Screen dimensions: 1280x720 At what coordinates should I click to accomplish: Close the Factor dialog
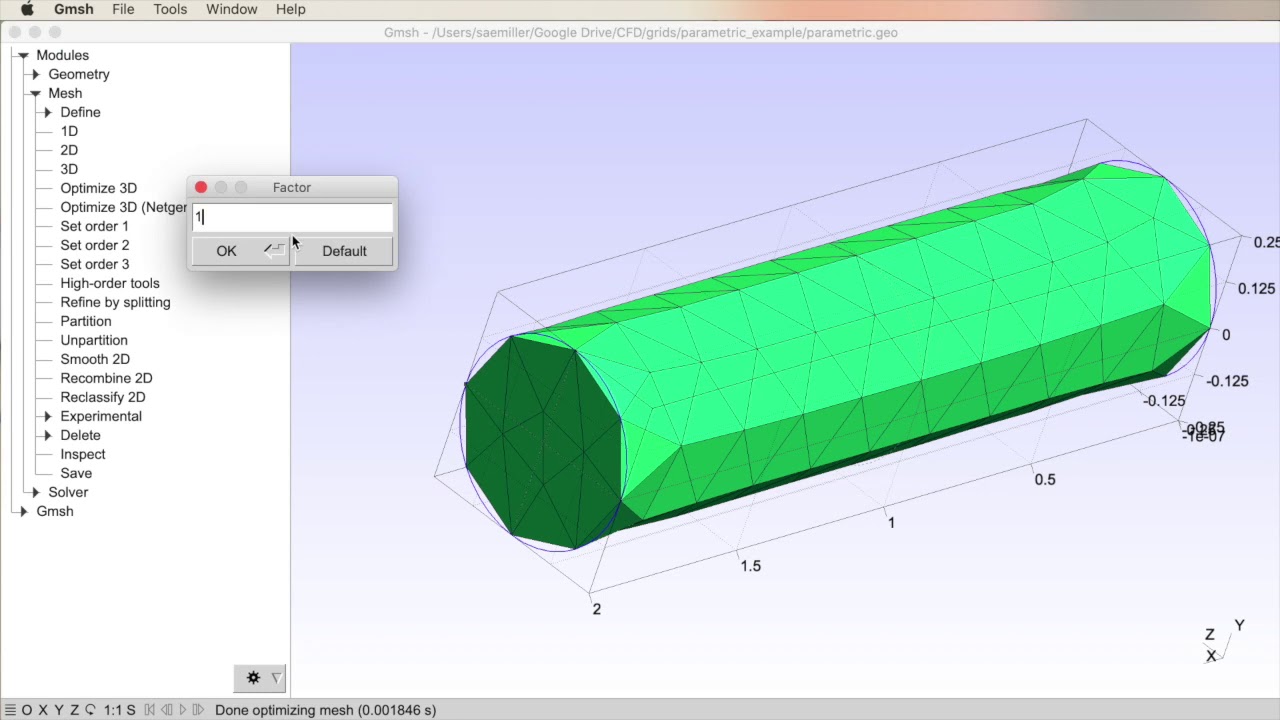[x=201, y=187]
